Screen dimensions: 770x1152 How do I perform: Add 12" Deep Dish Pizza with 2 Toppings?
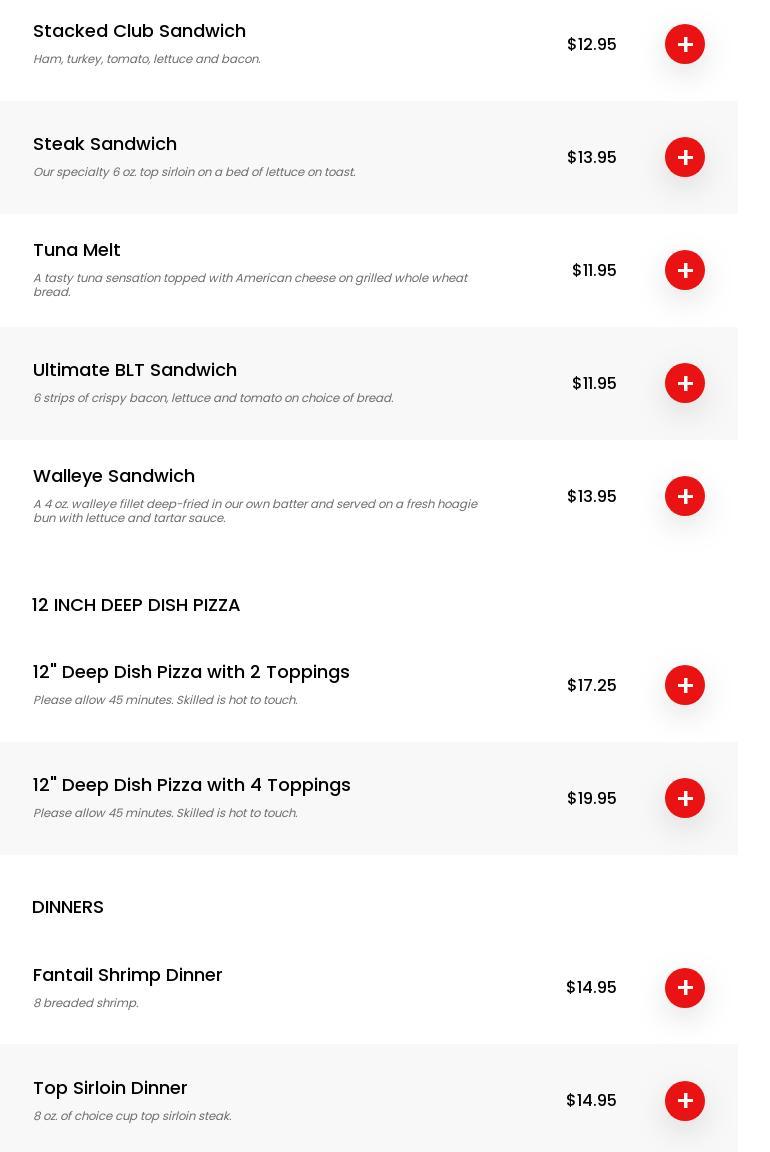point(685,685)
